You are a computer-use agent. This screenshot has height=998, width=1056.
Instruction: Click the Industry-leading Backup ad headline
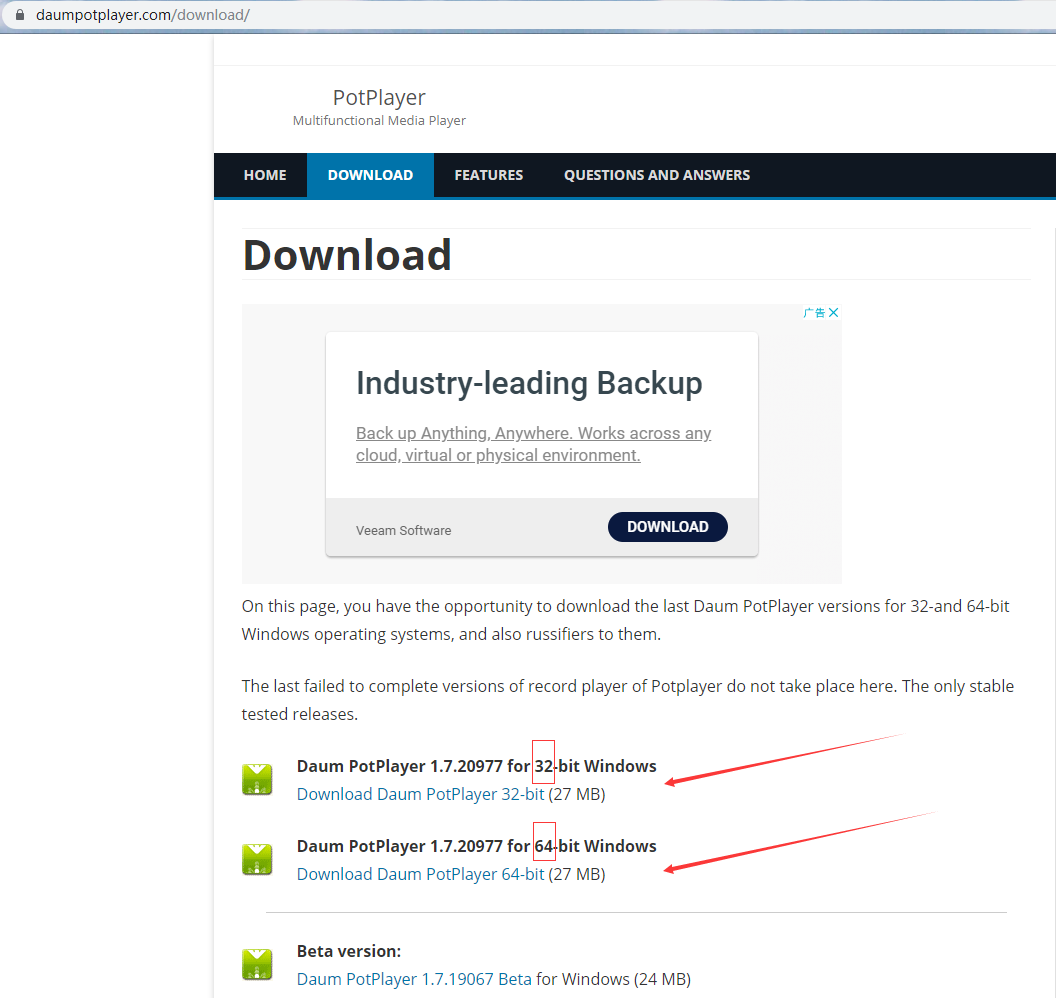click(x=529, y=383)
